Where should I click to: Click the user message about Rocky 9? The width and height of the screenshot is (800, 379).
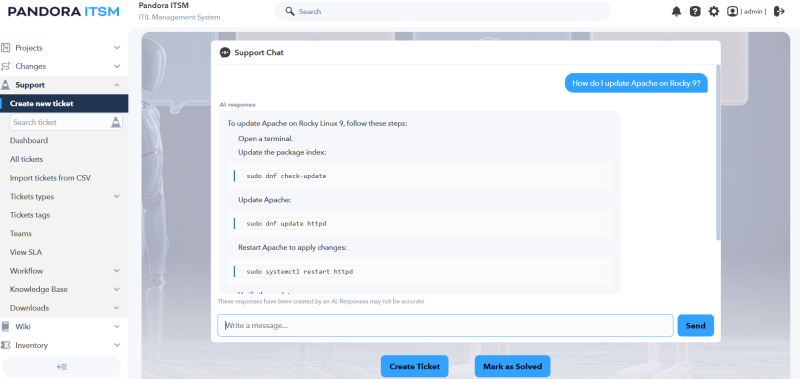[x=636, y=83]
